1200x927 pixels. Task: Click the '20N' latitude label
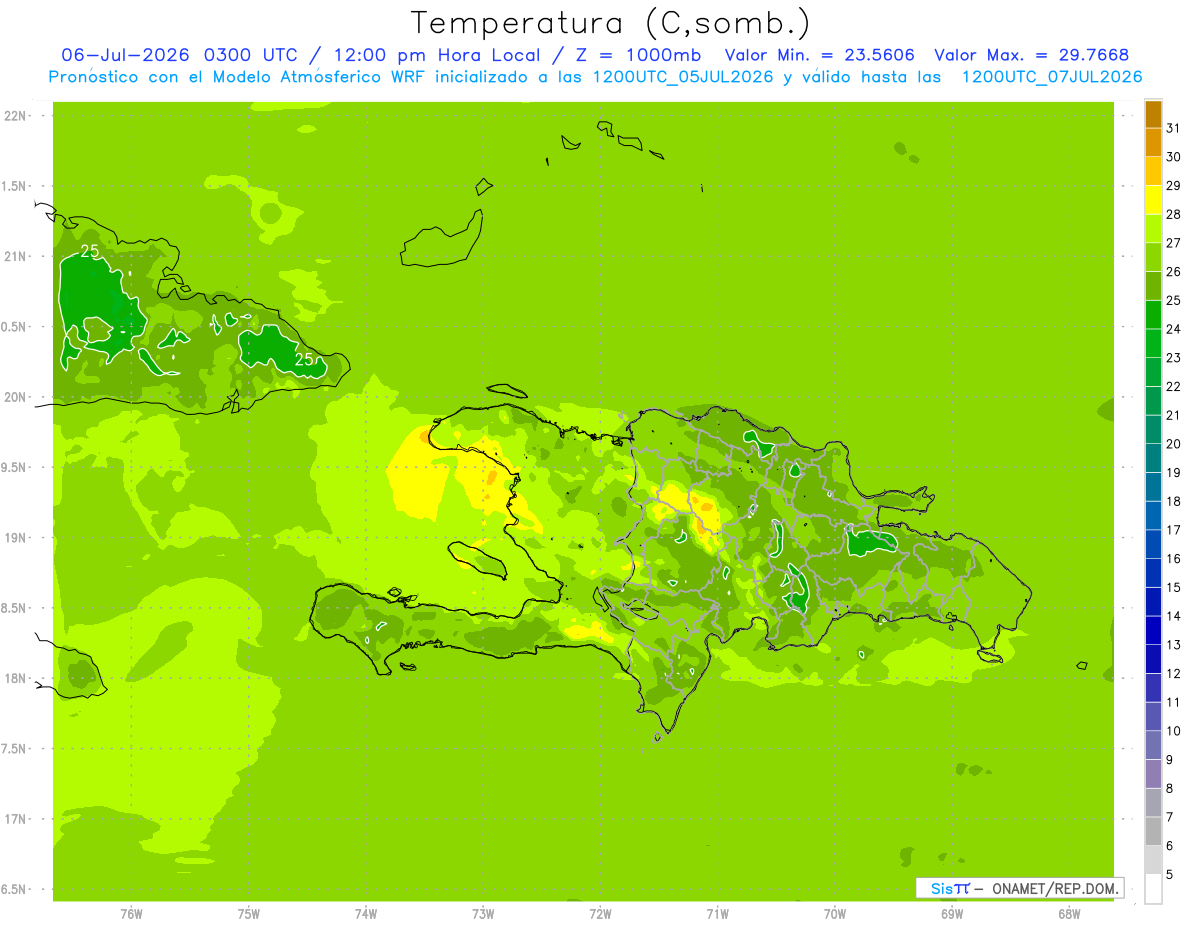pos(17,397)
